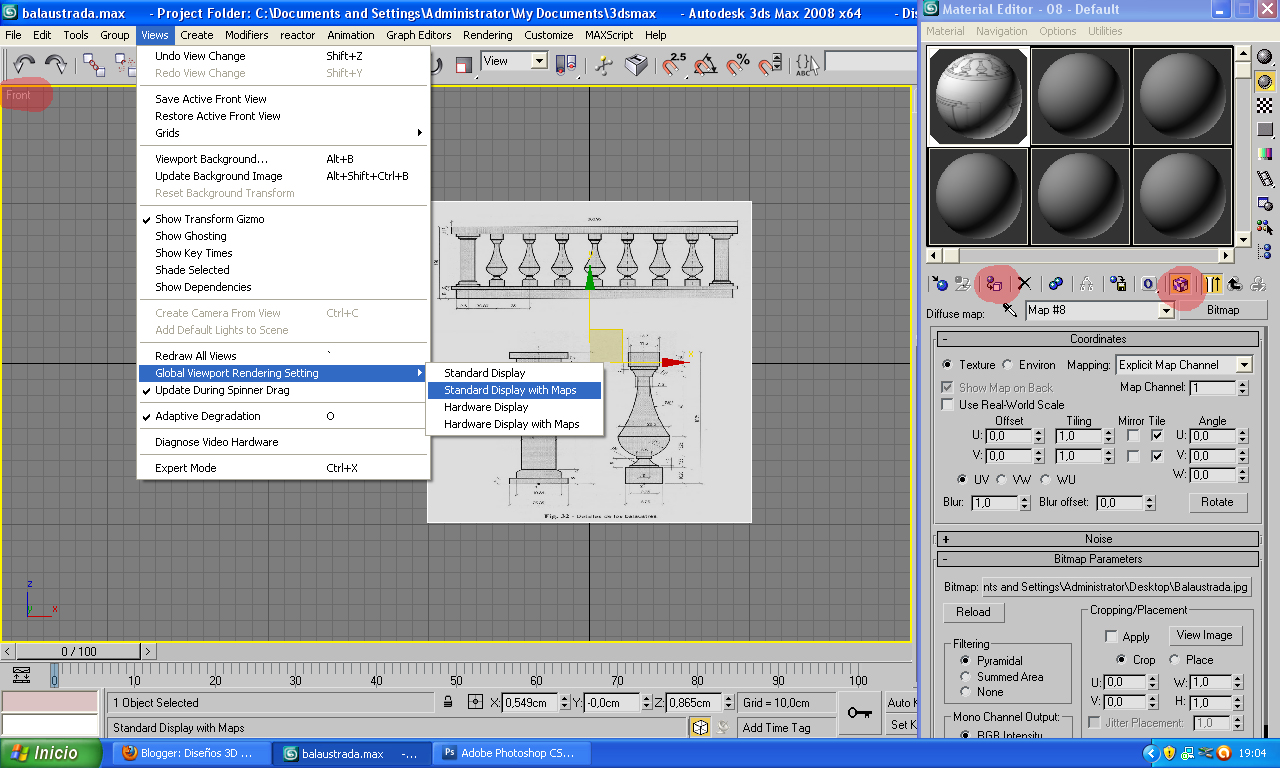Click Expert Mode menu entry
The width and height of the screenshot is (1280, 768).
coord(283,468)
